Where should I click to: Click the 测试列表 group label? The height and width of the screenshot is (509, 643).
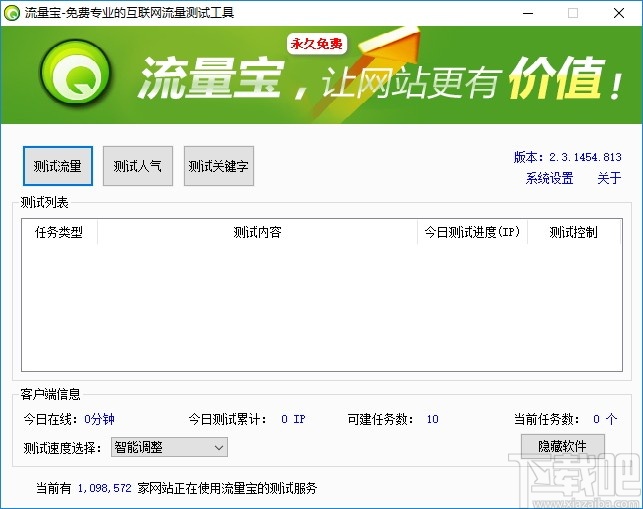coord(44,202)
